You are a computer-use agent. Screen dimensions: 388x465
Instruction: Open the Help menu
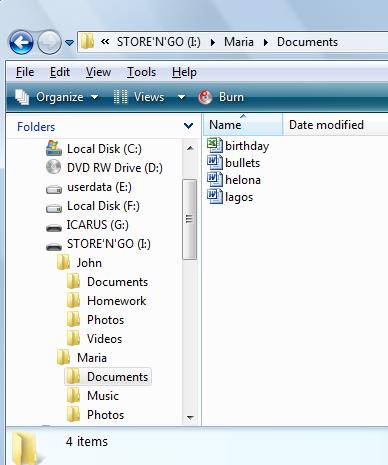pyautogui.click(x=184, y=72)
